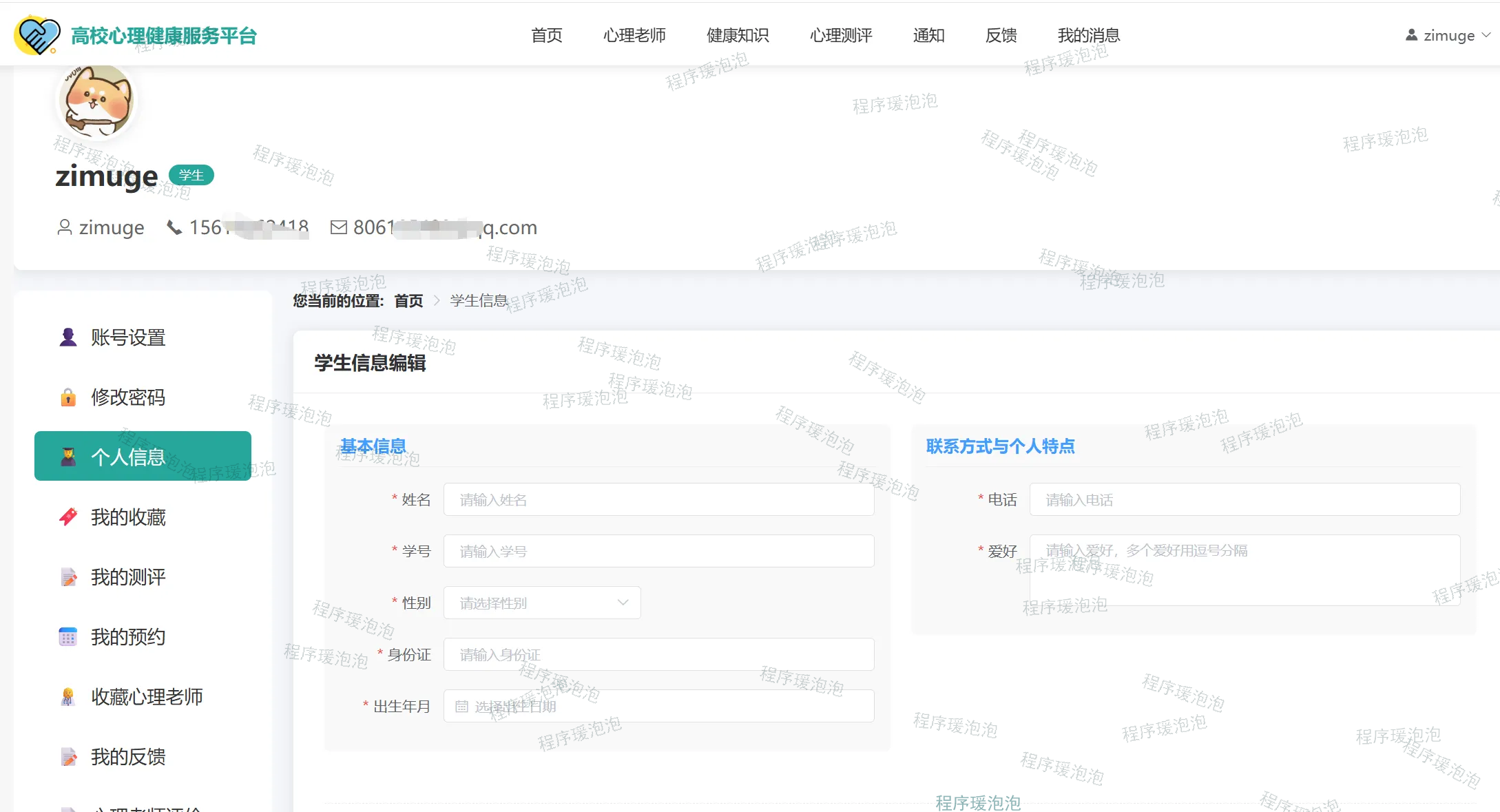Click the Shiba avatar picture
This screenshot has width=1500, height=812.
(96, 101)
